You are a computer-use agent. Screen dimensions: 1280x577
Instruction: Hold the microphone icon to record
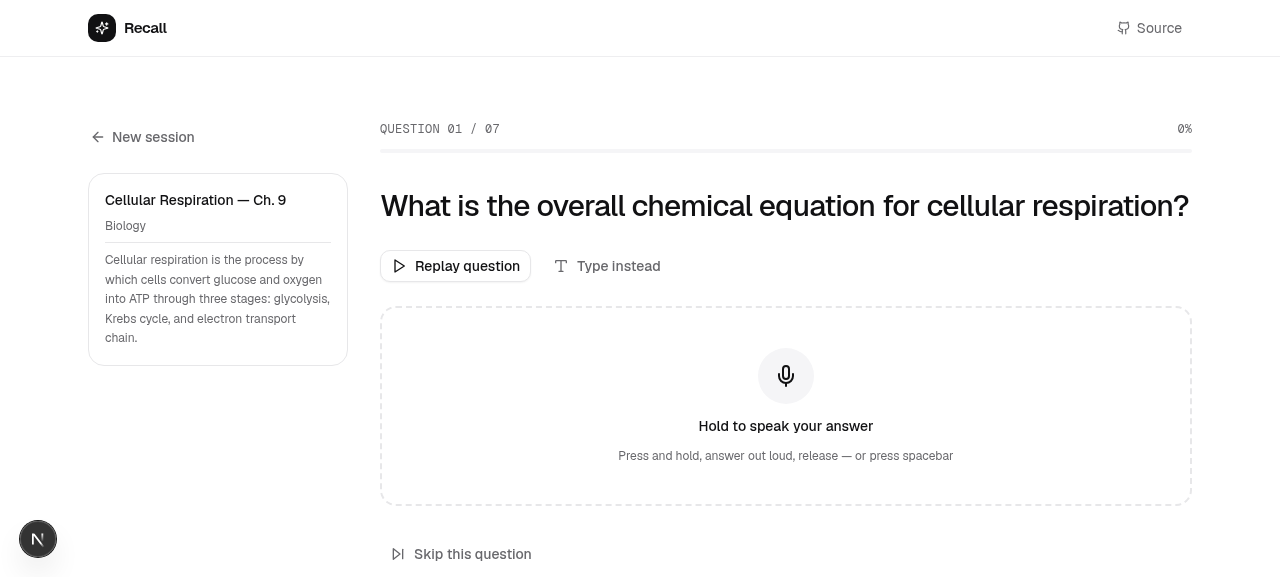786,376
